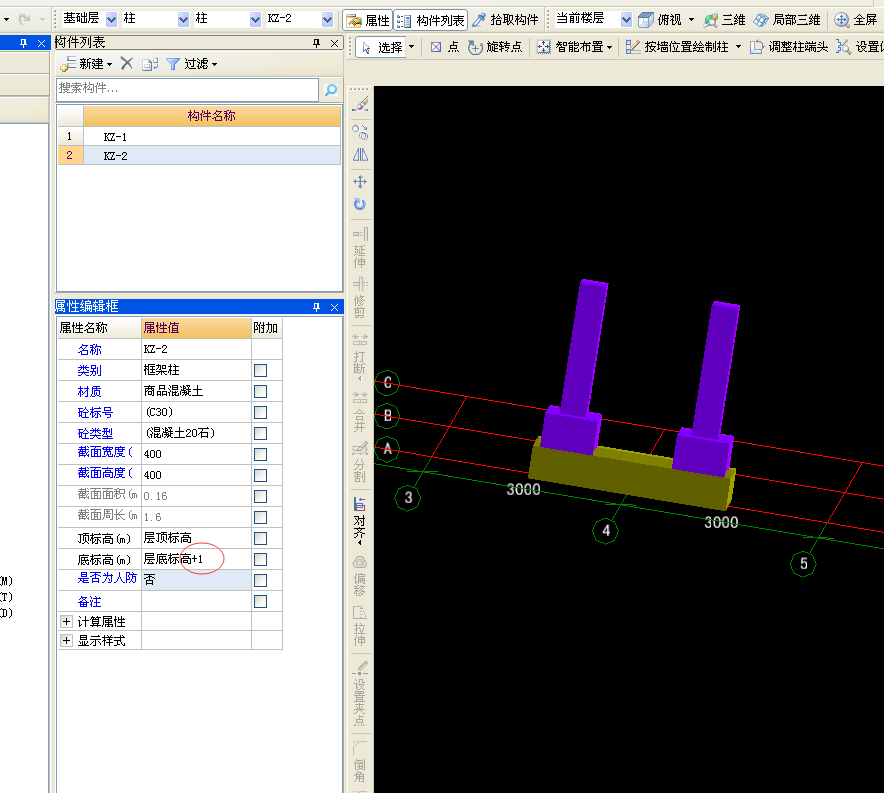Tick the 附加 checkbox for 备注 row

[x=260, y=602]
